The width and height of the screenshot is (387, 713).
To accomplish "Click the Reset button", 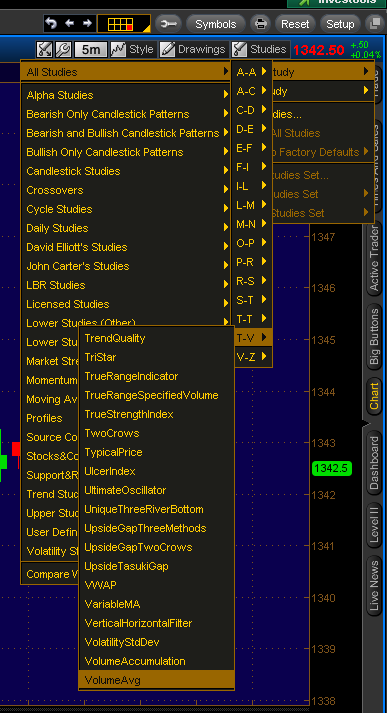I will pos(295,24).
